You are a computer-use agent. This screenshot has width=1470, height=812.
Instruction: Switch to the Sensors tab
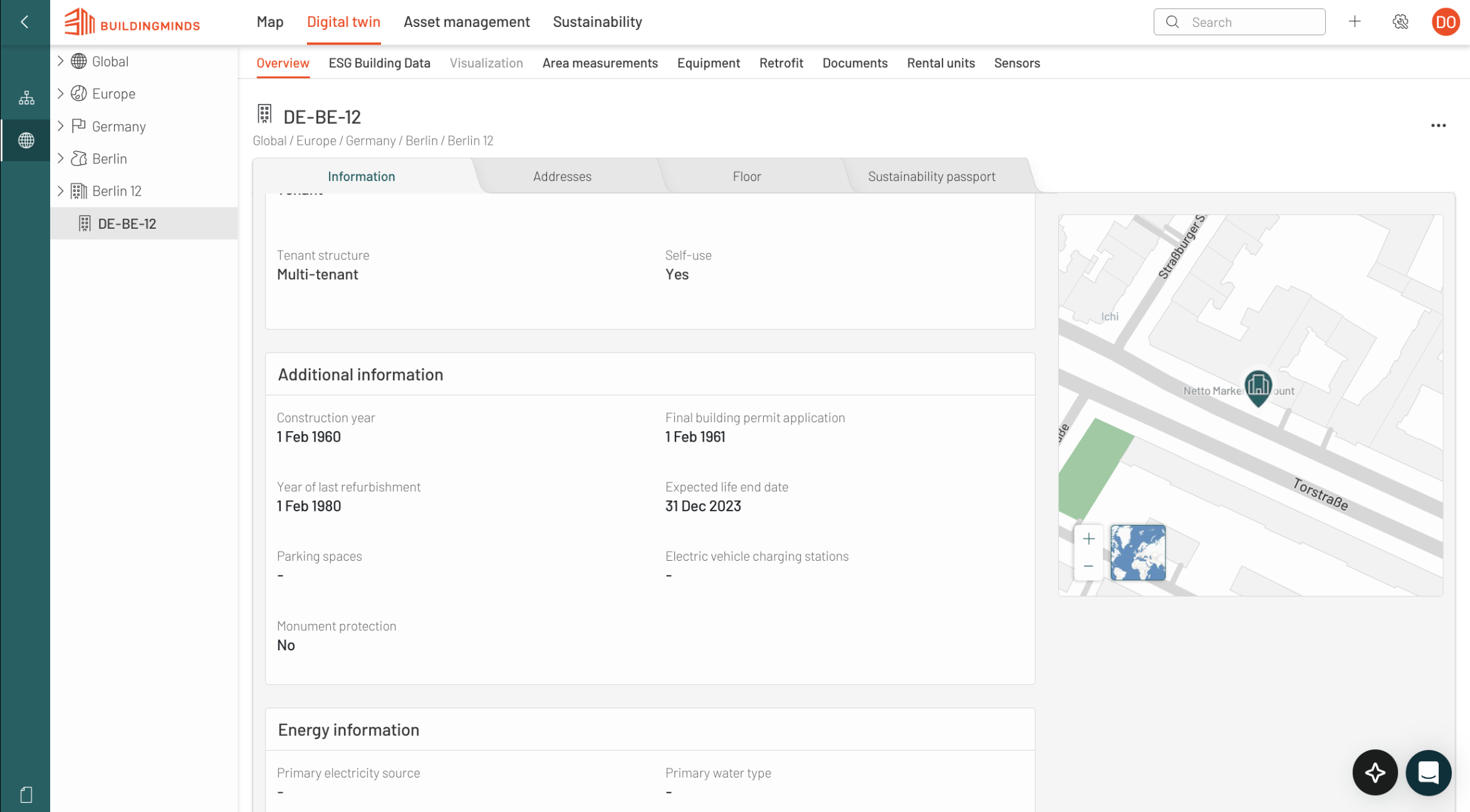pyautogui.click(x=1016, y=63)
